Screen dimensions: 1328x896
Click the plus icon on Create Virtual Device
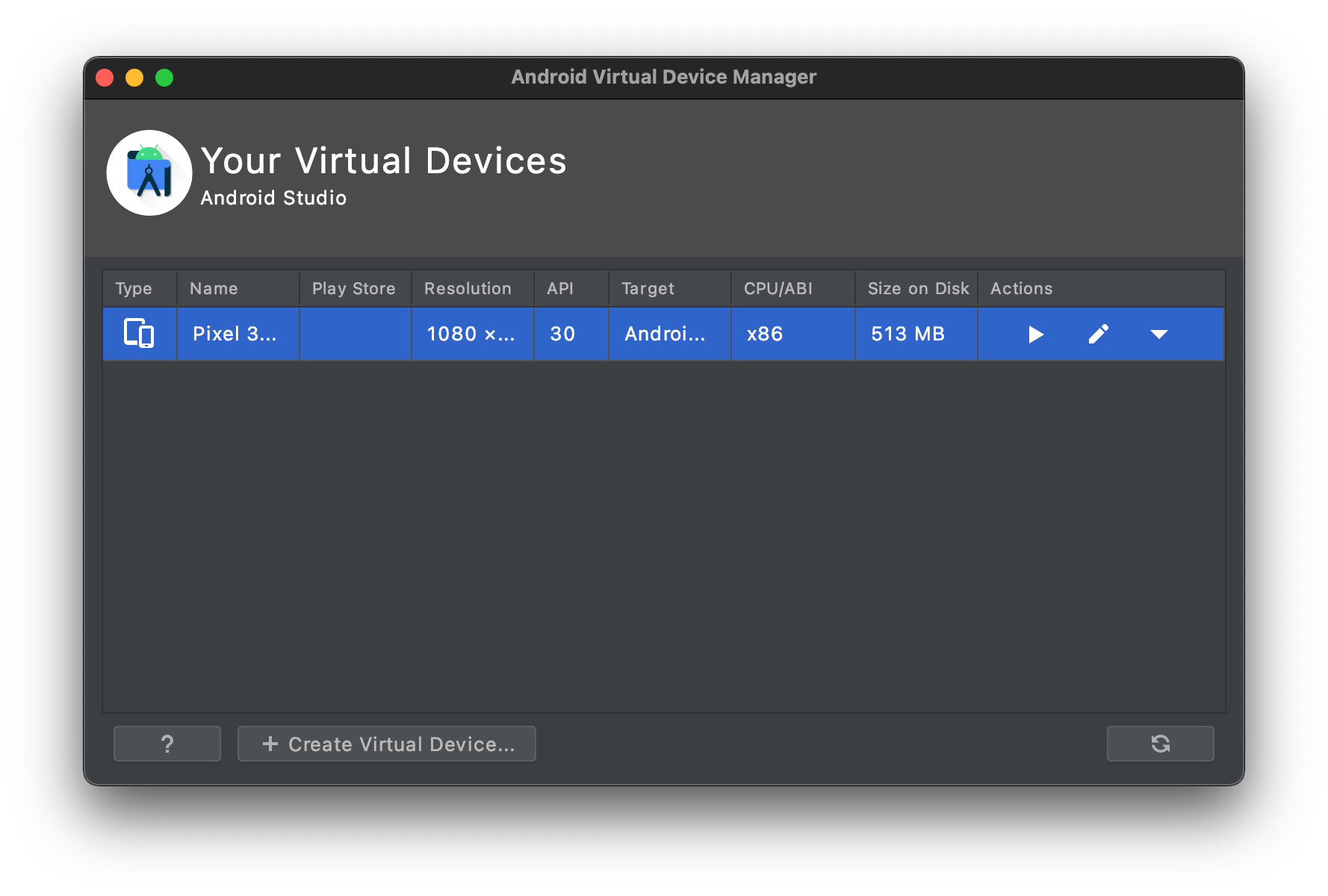click(x=269, y=744)
